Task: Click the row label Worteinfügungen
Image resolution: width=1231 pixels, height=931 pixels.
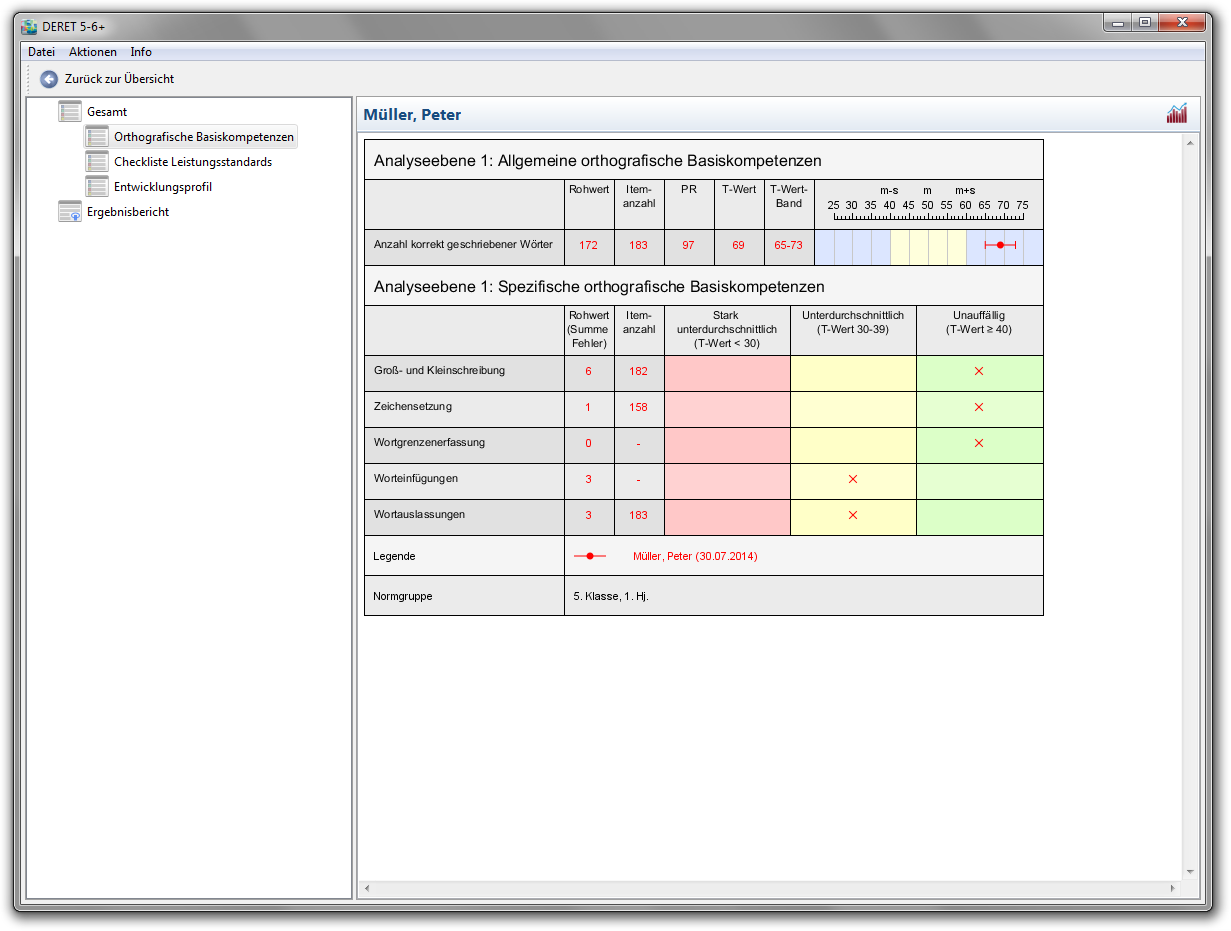Action: (x=416, y=478)
